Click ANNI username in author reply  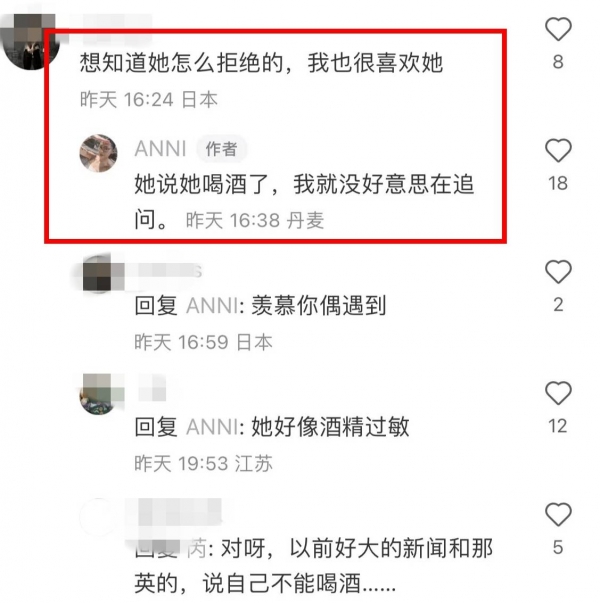[160, 149]
